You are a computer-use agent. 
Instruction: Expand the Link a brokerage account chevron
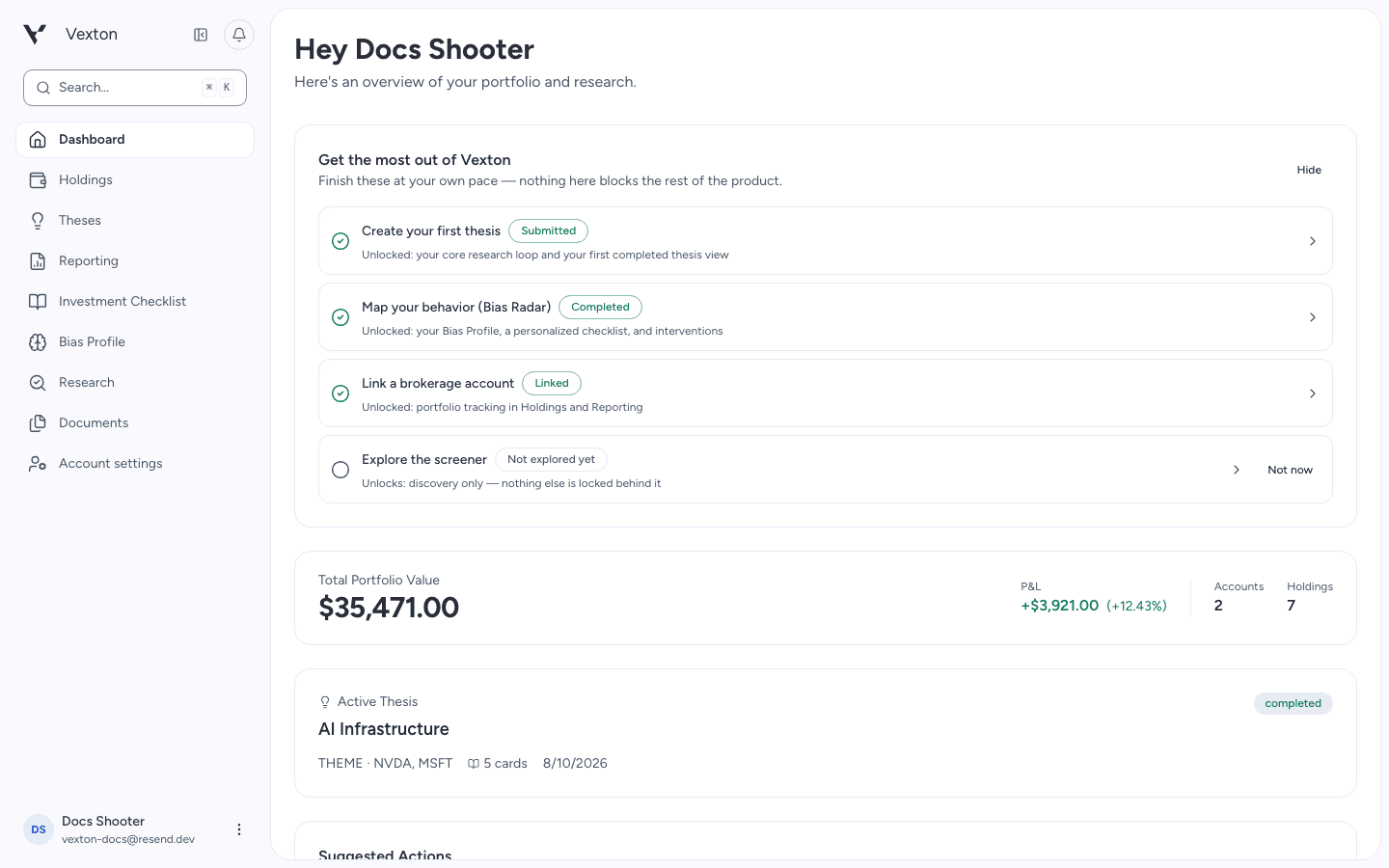coord(1313,393)
